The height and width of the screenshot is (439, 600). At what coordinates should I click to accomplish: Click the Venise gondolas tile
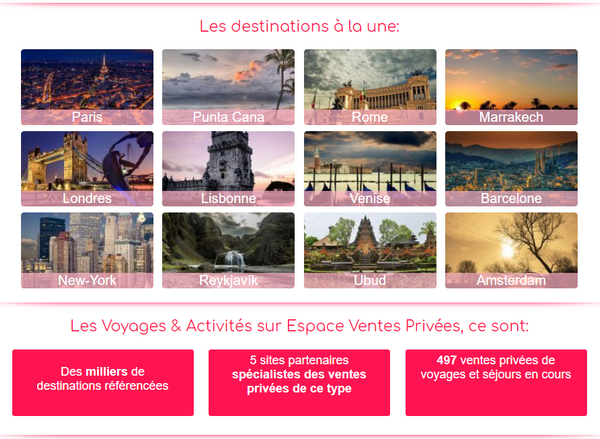[370, 168]
